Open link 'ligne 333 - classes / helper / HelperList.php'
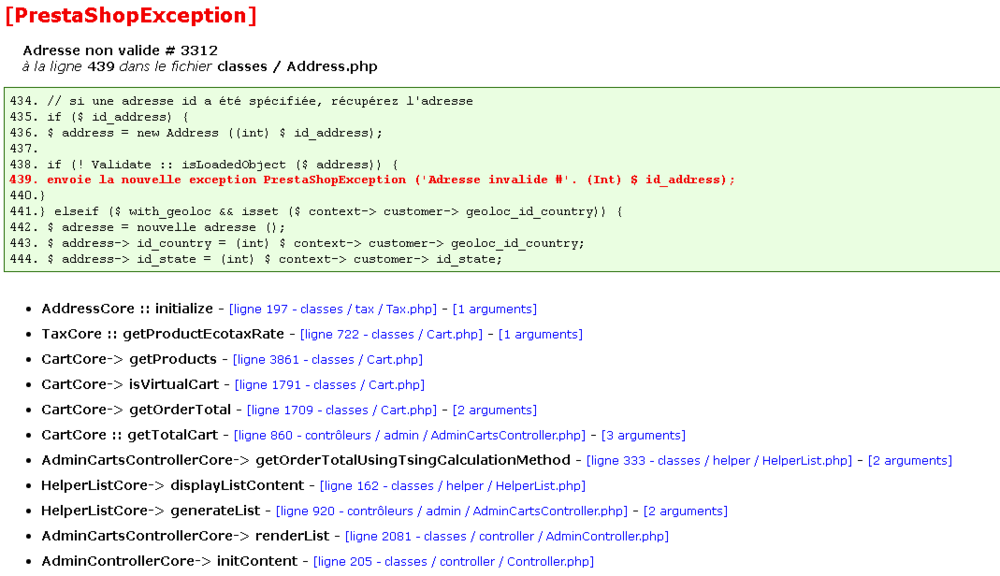Viewport: 1000px width, 576px height. [x=719, y=461]
